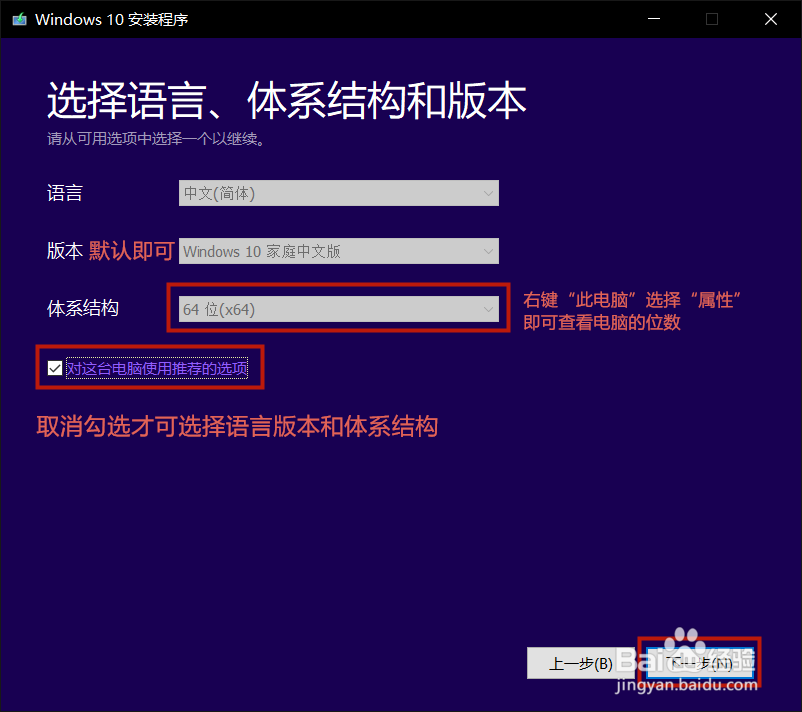Image resolution: width=802 pixels, height=712 pixels.
Task: Click the checkmark inside the recommended options checkbox
Action: click(x=55, y=367)
